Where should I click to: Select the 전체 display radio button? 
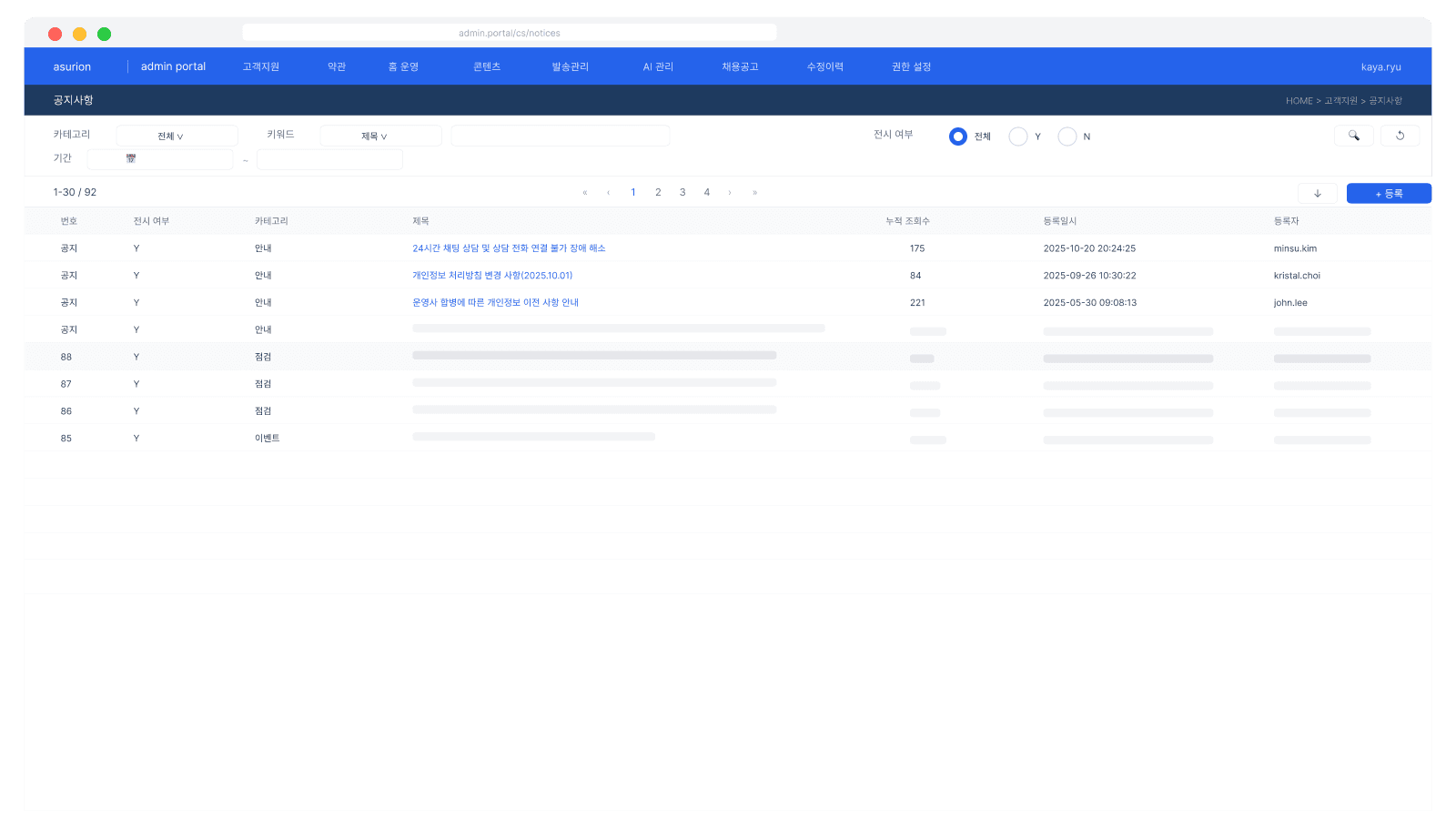coord(957,136)
